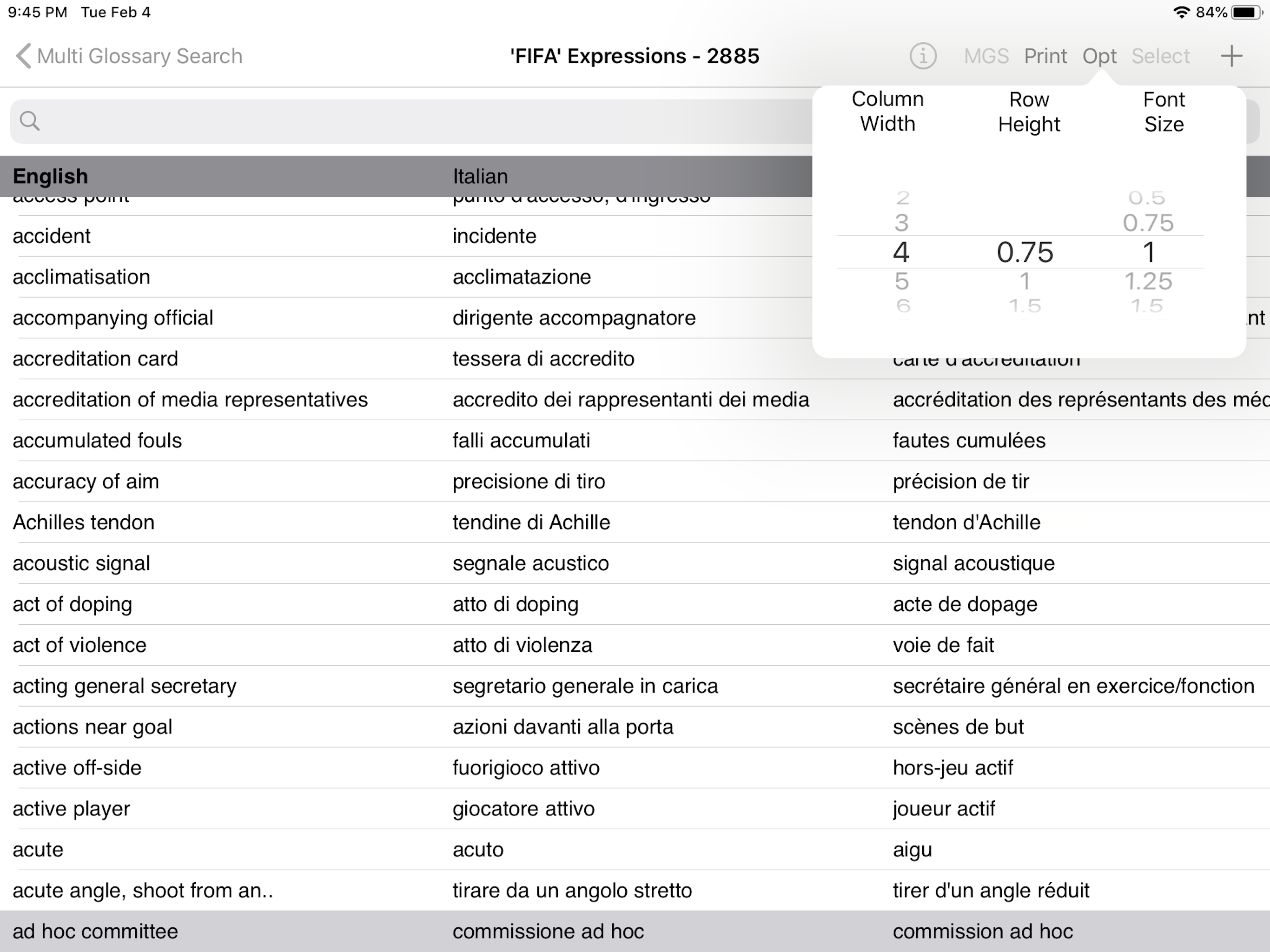Pick row height value 1
Screen dimensions: 1270x952
[1025, 281]
